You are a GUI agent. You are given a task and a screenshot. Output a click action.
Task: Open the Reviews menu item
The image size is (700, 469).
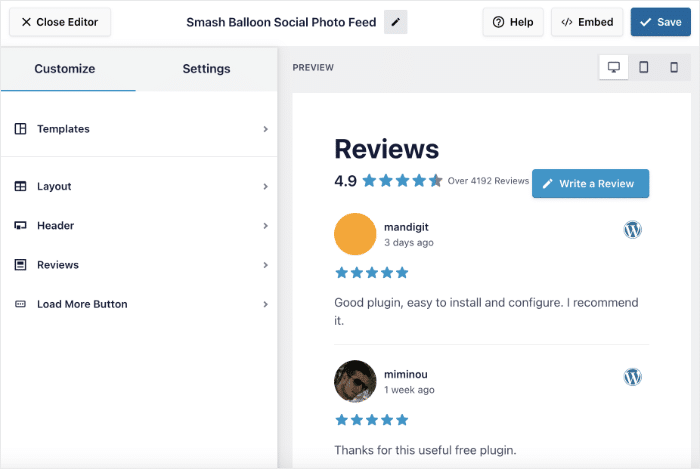(139, 265)
